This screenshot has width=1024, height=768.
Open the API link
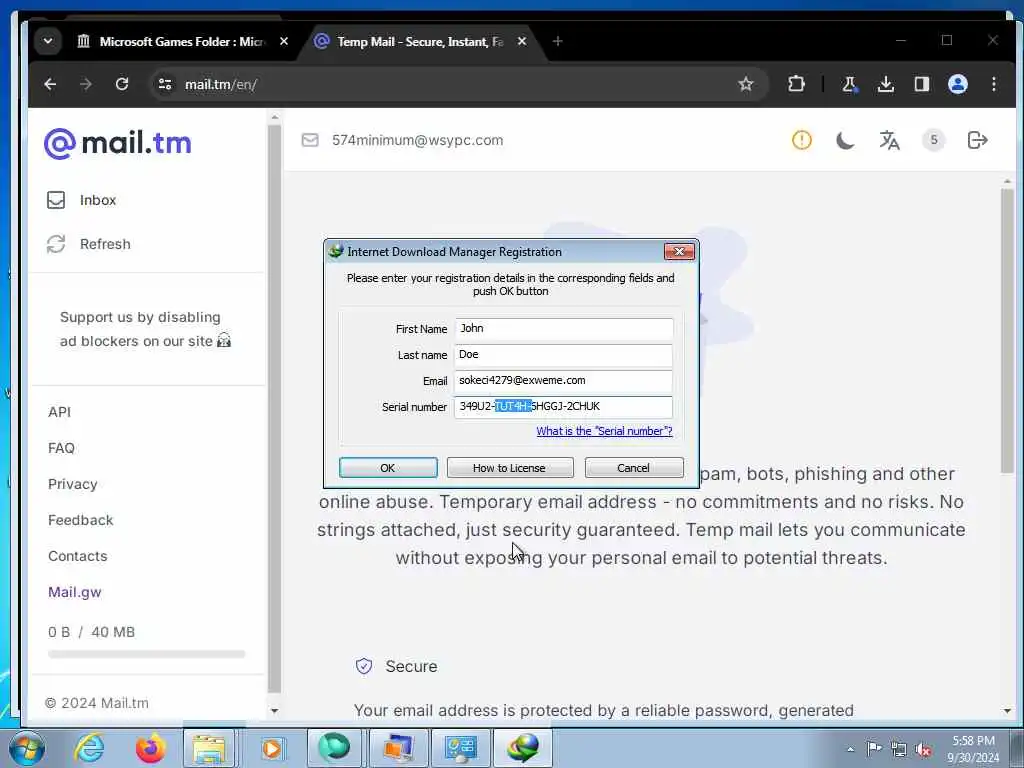point(59,412)
